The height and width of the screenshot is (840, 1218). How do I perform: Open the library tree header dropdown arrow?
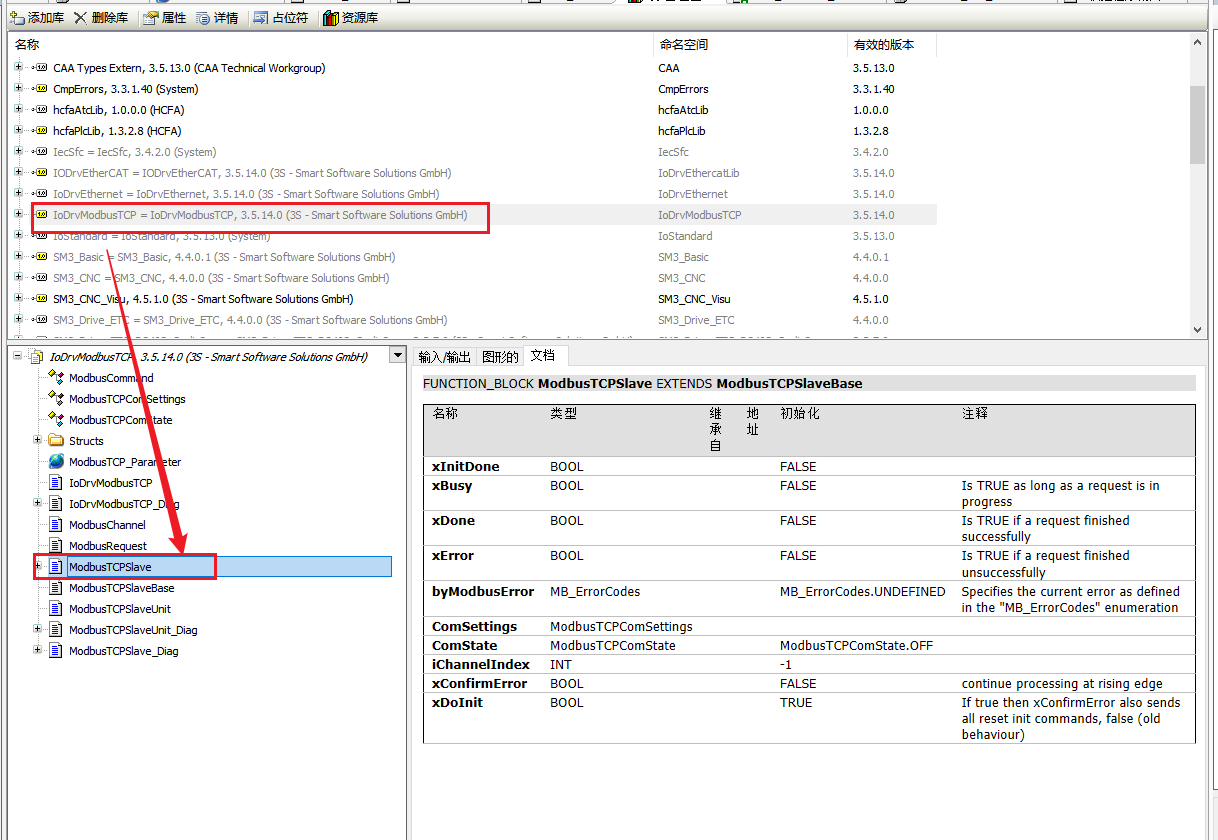coord(398,356)
